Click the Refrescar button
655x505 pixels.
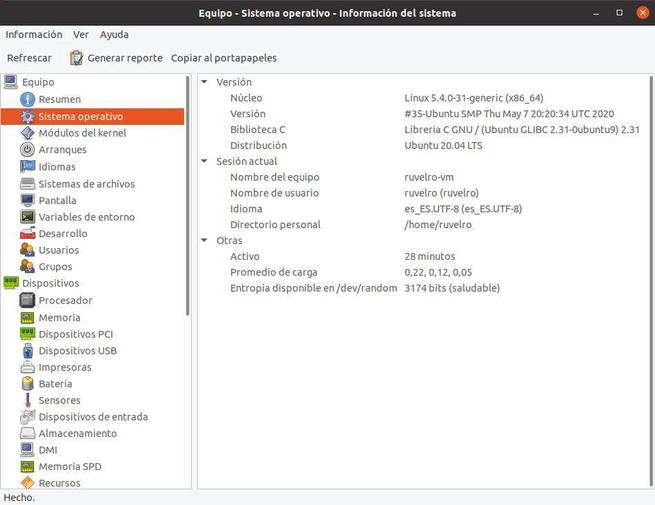[29, 58]
